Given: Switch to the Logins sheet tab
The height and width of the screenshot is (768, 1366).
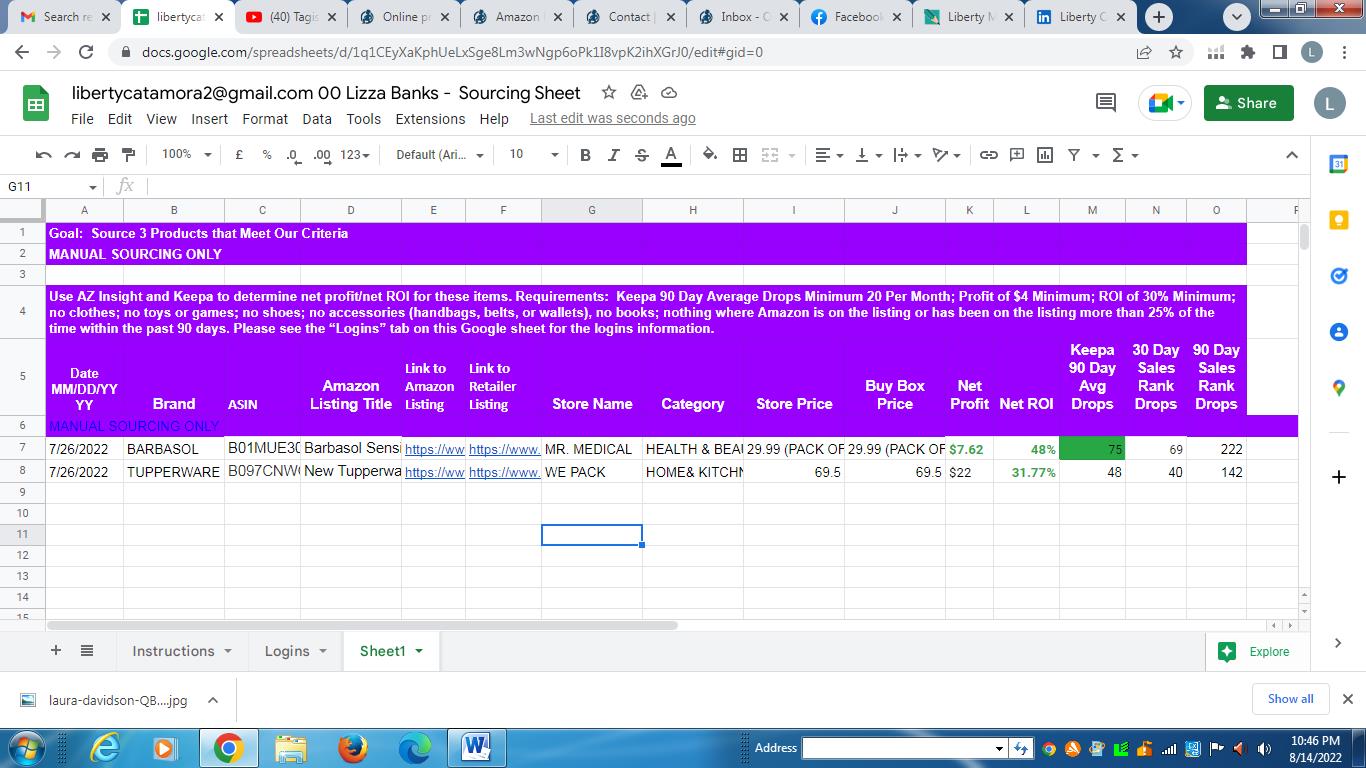Looking at the screenshot, I should (296, 651).
